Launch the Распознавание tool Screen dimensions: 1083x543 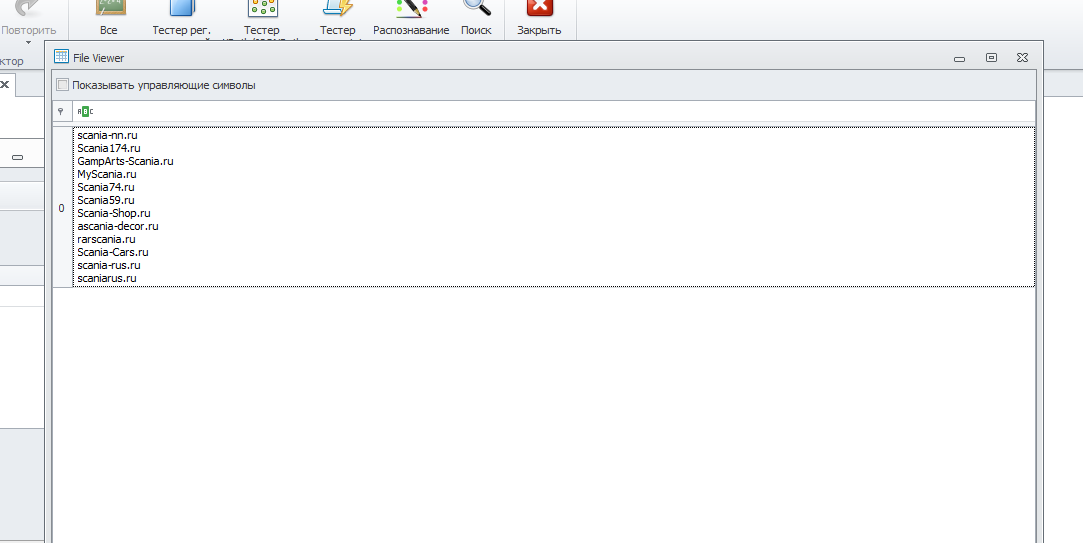411,19
